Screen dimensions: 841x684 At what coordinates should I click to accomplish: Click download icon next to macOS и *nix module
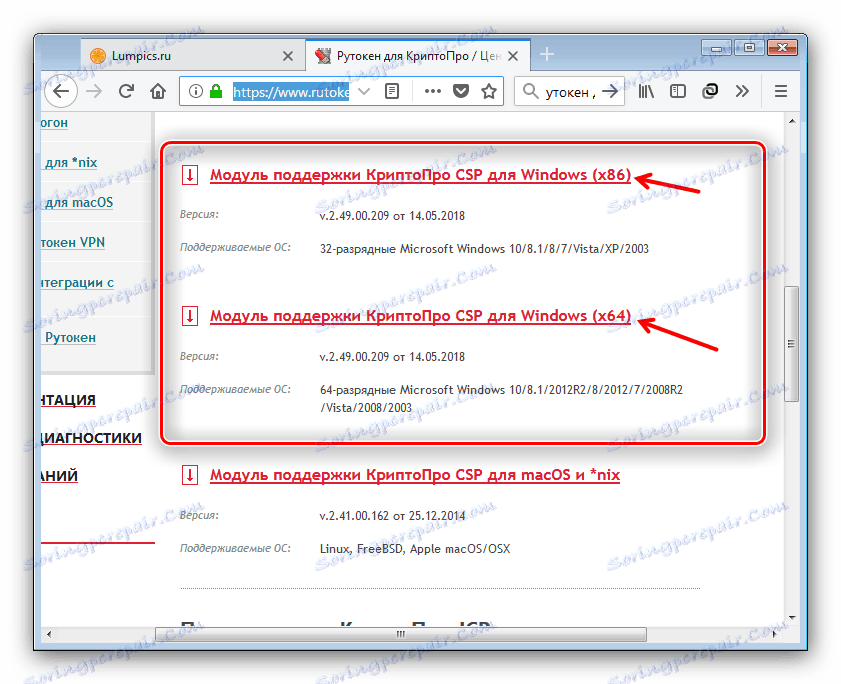point(190,475)
